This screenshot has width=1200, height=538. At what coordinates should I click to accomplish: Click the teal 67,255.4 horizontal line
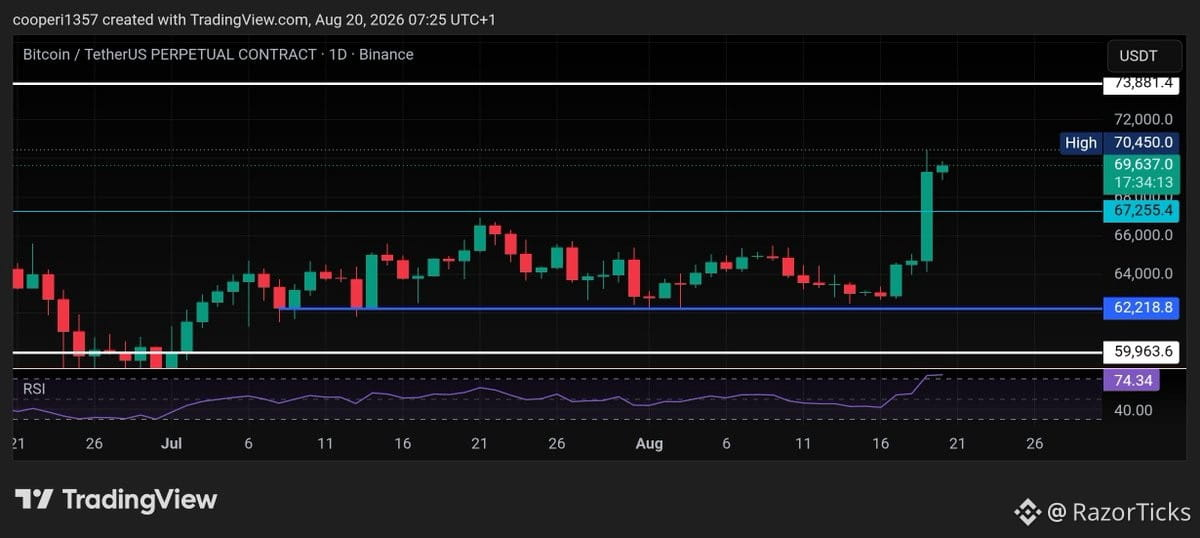(556, 211)
